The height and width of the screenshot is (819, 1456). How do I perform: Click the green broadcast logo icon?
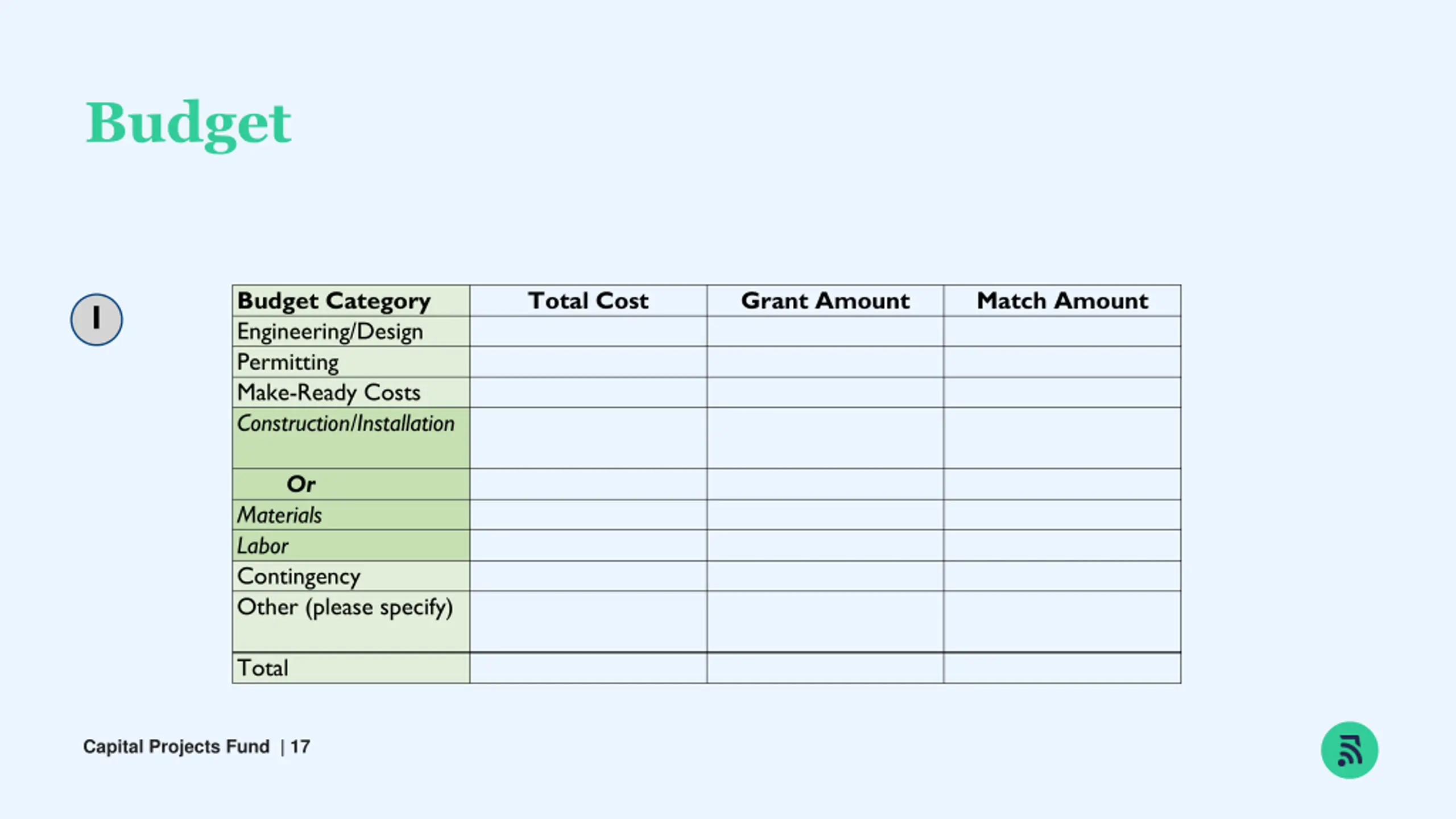coord(1349,750)
